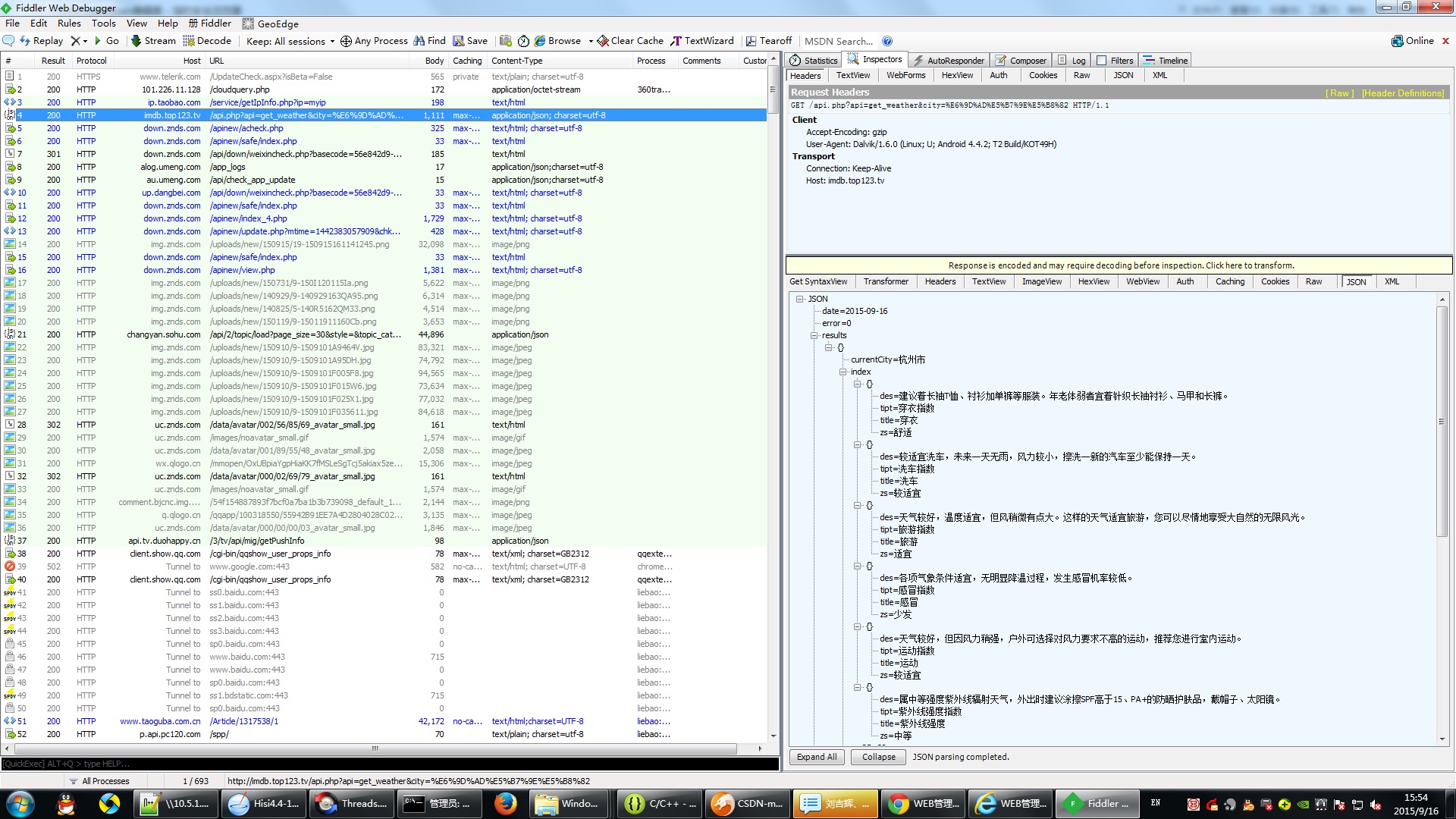Open the Log tab

click(x=1072, y=61)
